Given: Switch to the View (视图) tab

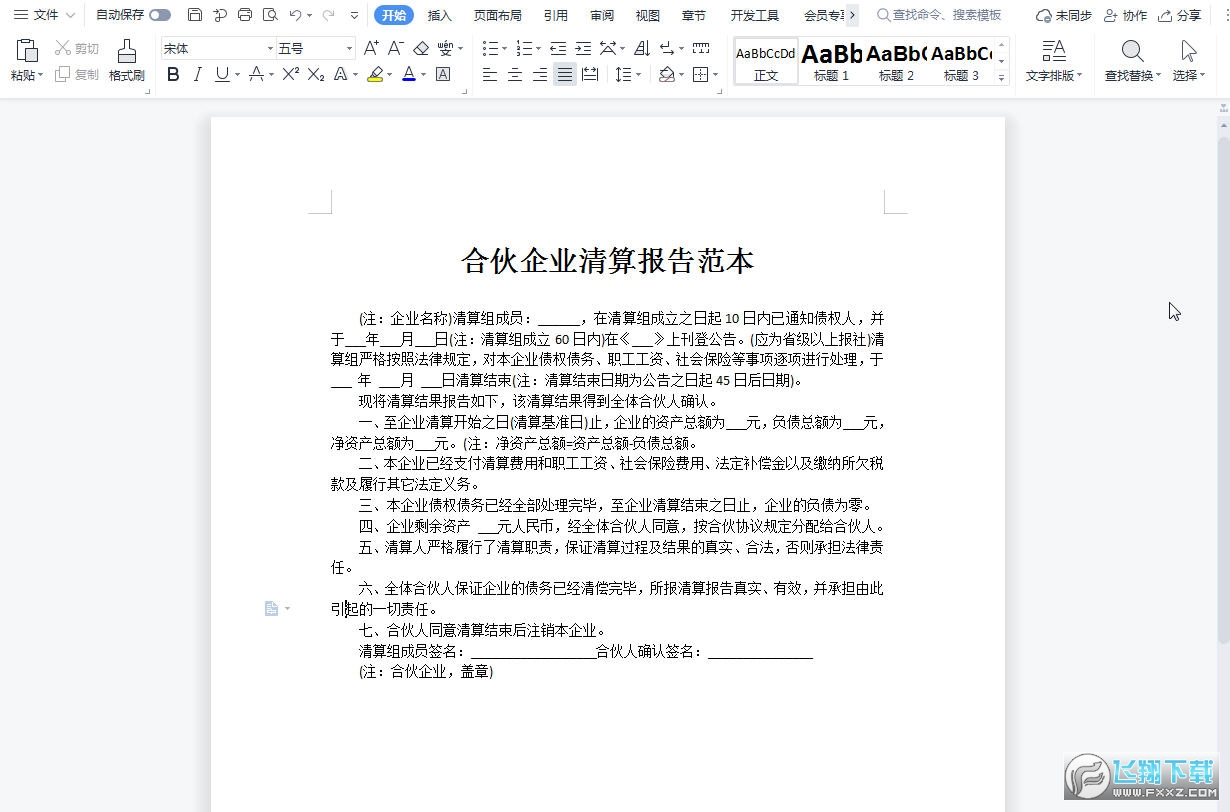Looking at the screenshot, I should 648,15.
